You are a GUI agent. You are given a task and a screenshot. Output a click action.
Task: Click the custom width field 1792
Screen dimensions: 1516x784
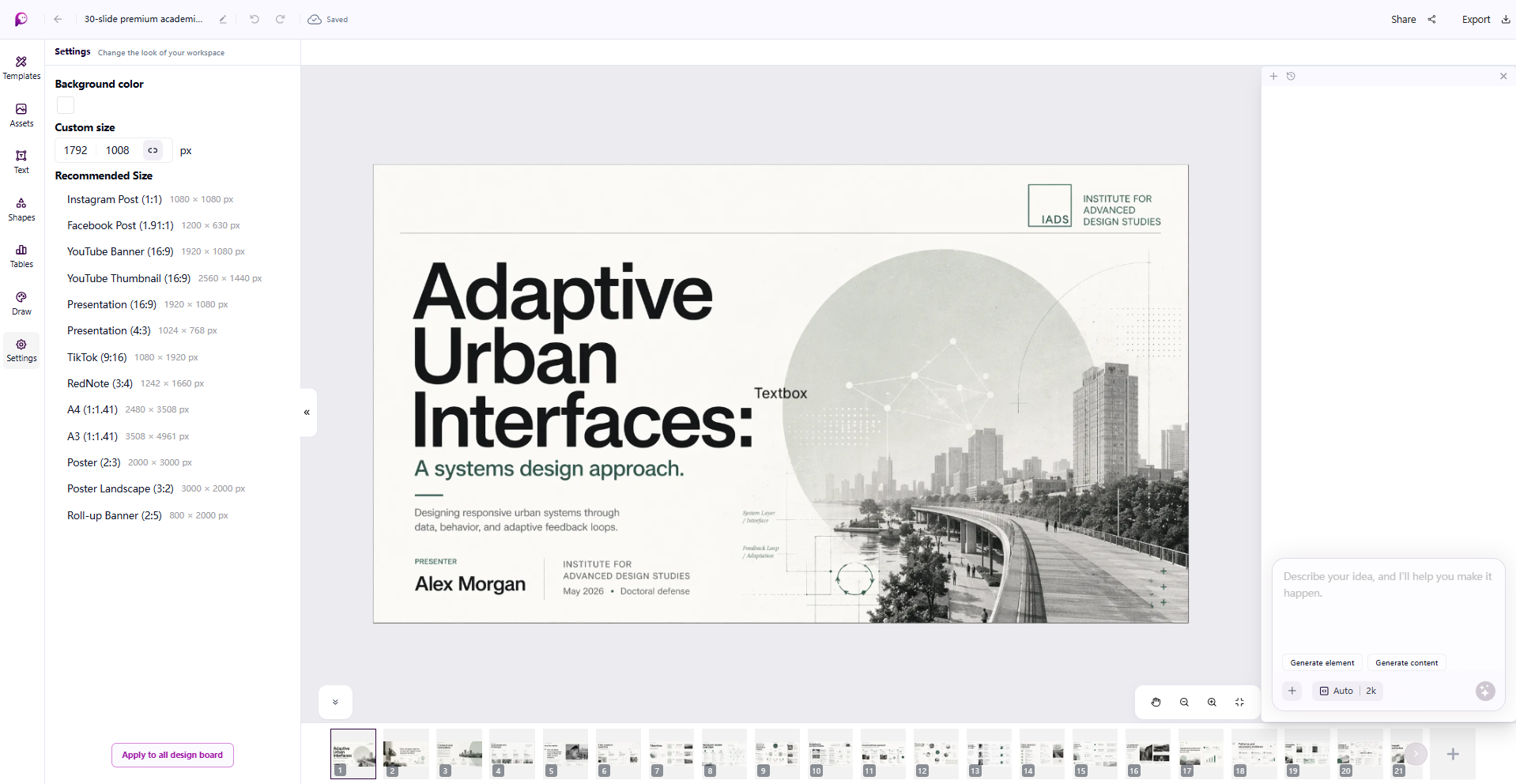click(76, 150)
